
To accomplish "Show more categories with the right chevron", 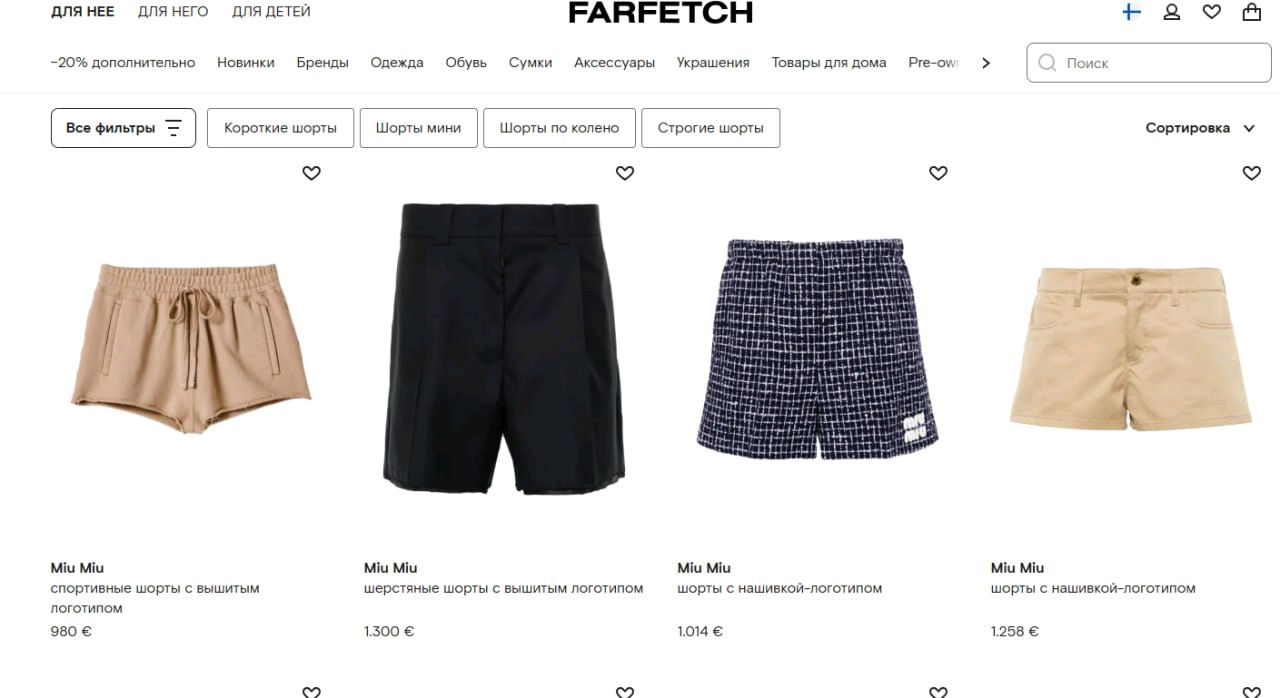I will pyautogui.click(x=986, y=63).
